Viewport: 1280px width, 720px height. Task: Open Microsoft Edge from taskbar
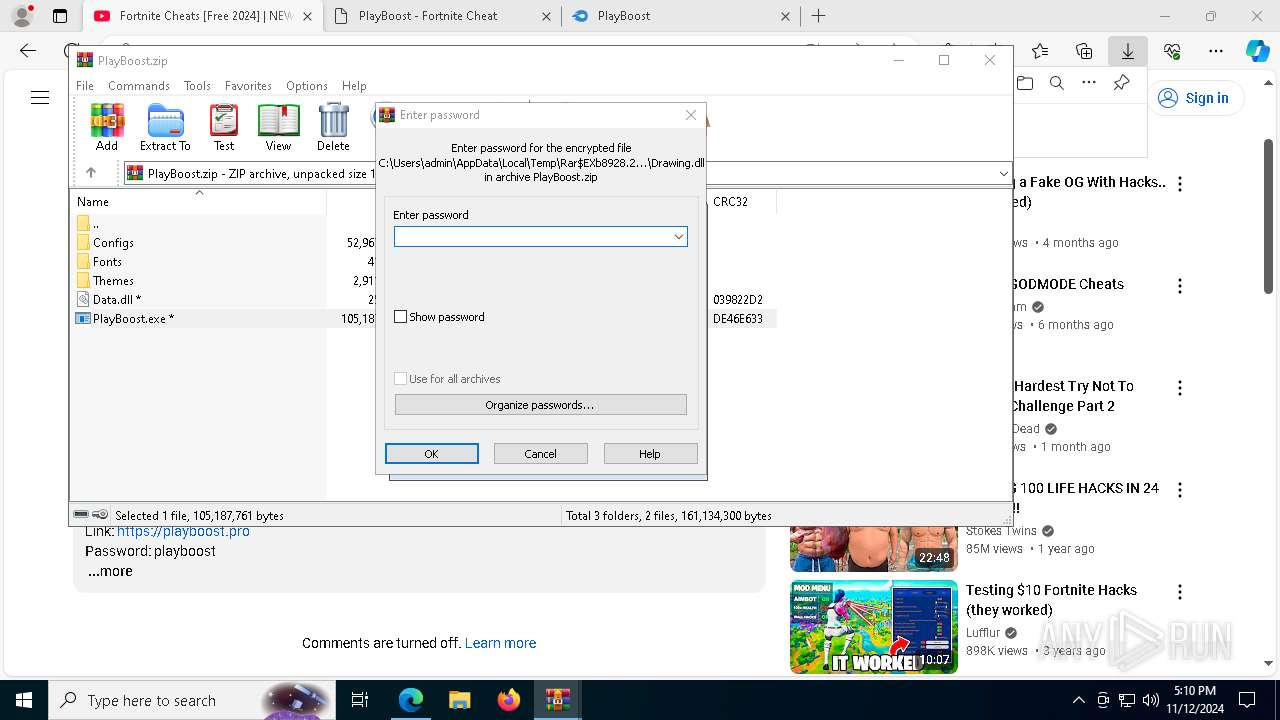pos(411,700)
